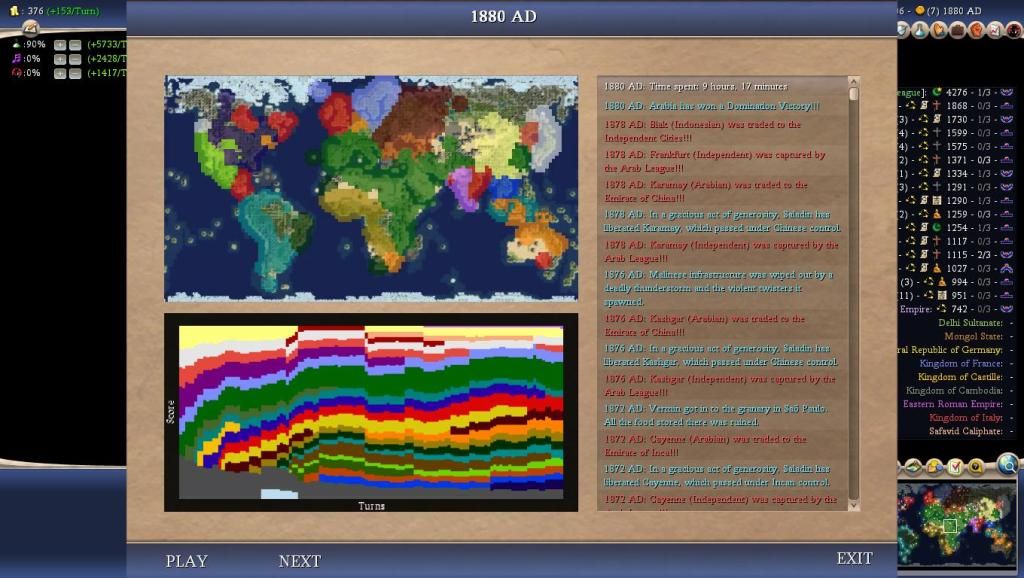
Task: Click the gold treasury coin icon
Action: point(14,10)
